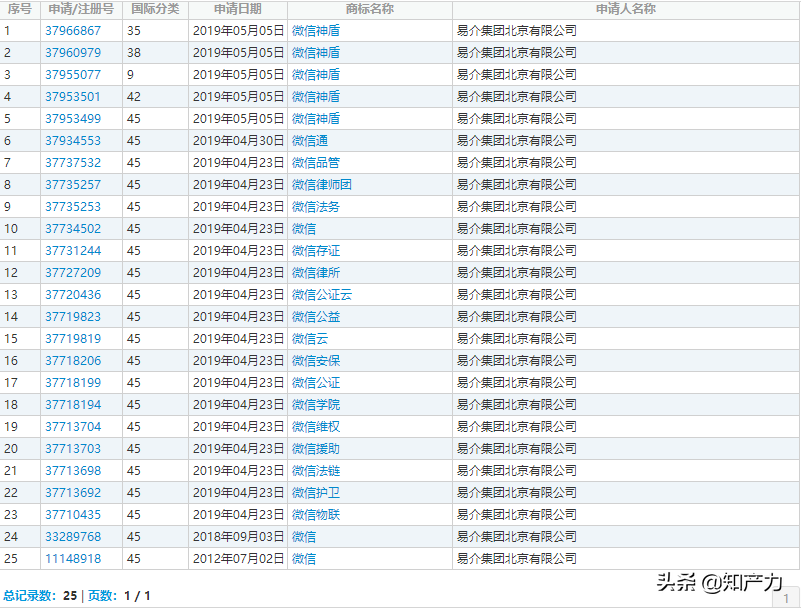
Task: Open the 微信公益 trademark link
Action: point(316,316)
